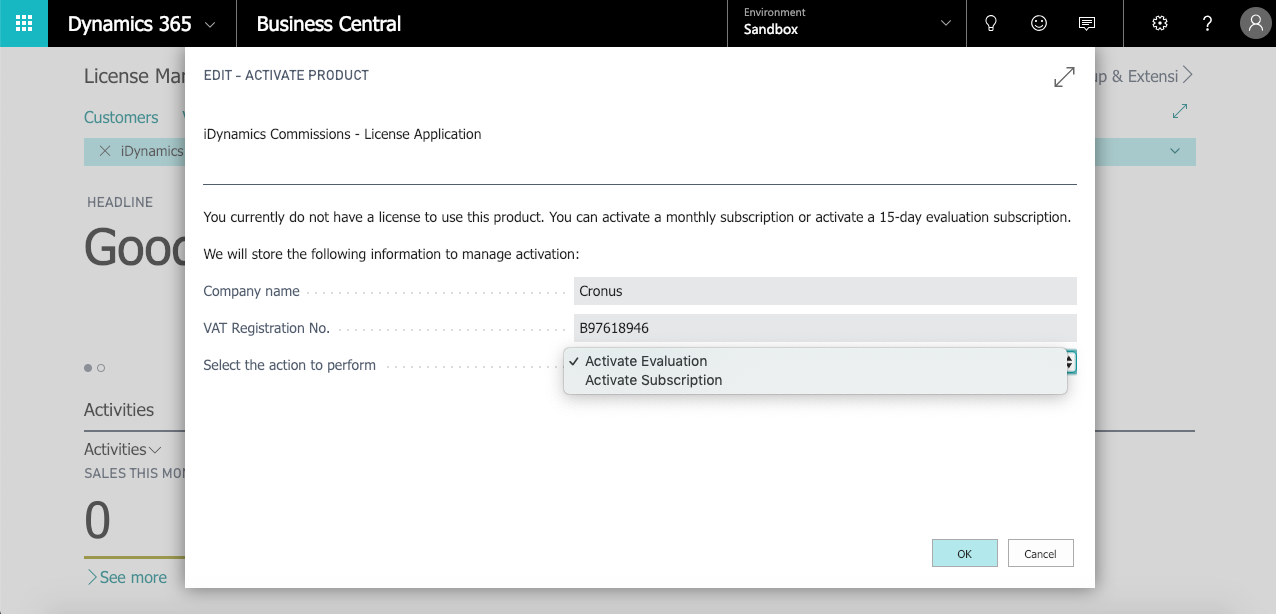1276x614 pixels.
Task: Open the smiley feedback icon
Action: pyautogui.click(x=1039, y=23)
